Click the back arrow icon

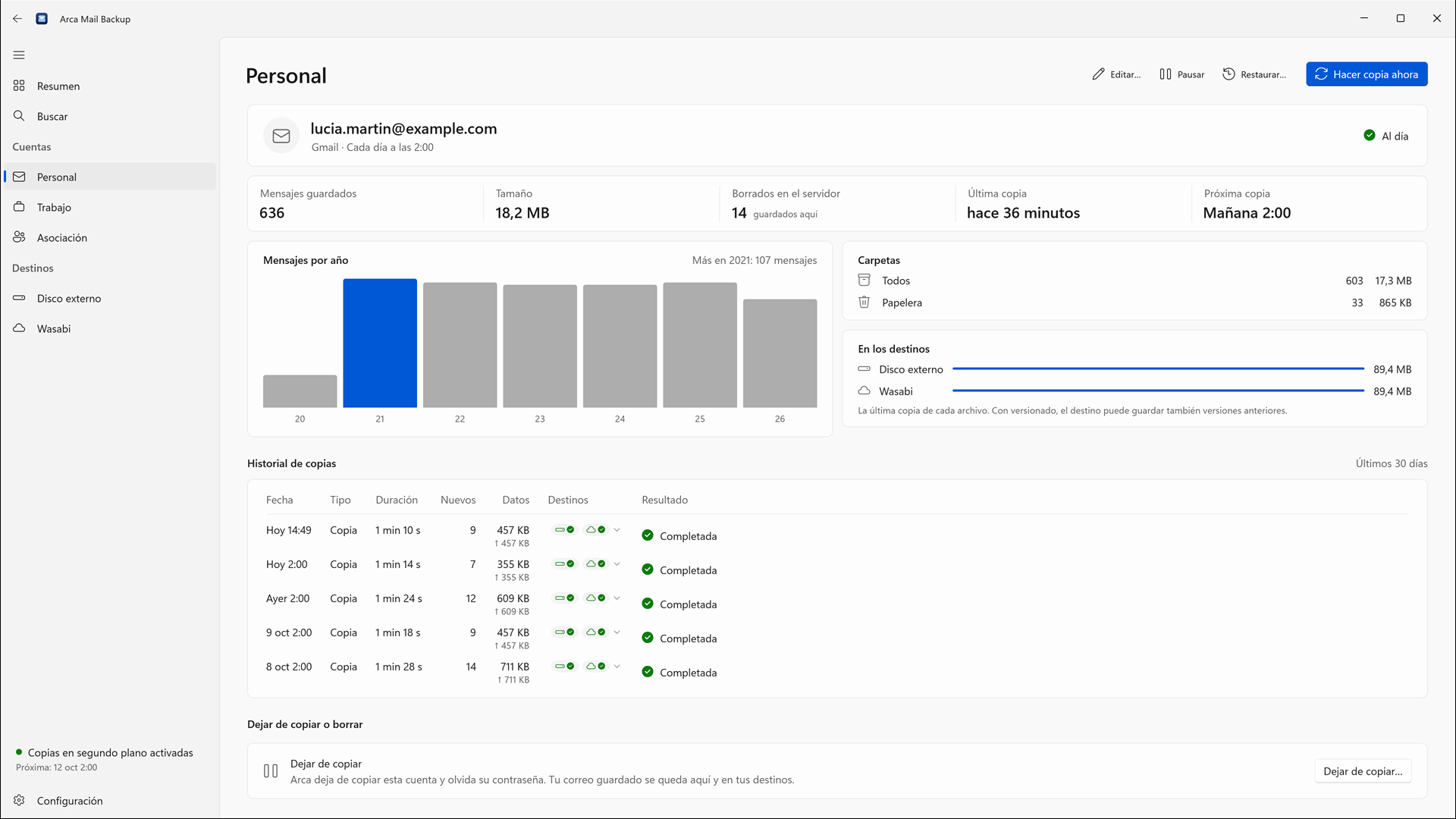click(x=17, y=18)
